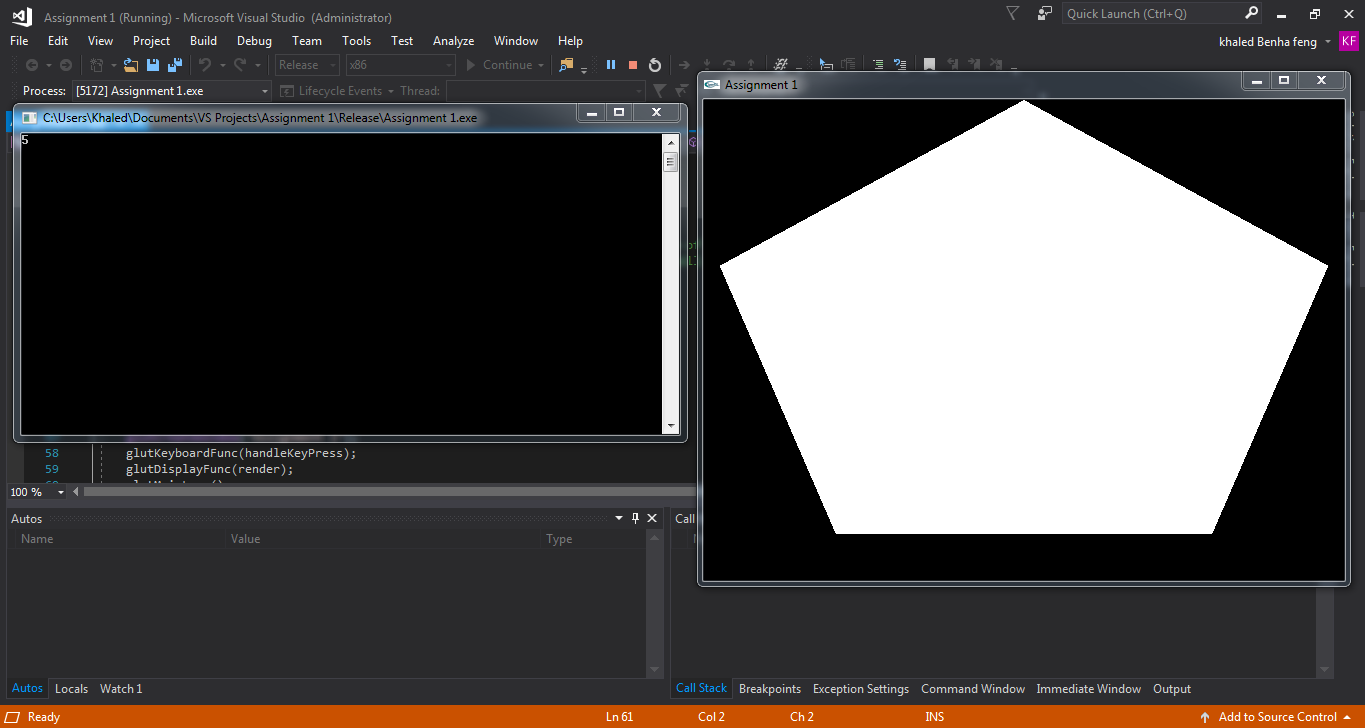
Task: Toggle a bookmark with the bookmark icon
Action: pyautogui.click(x=929, y=65)
